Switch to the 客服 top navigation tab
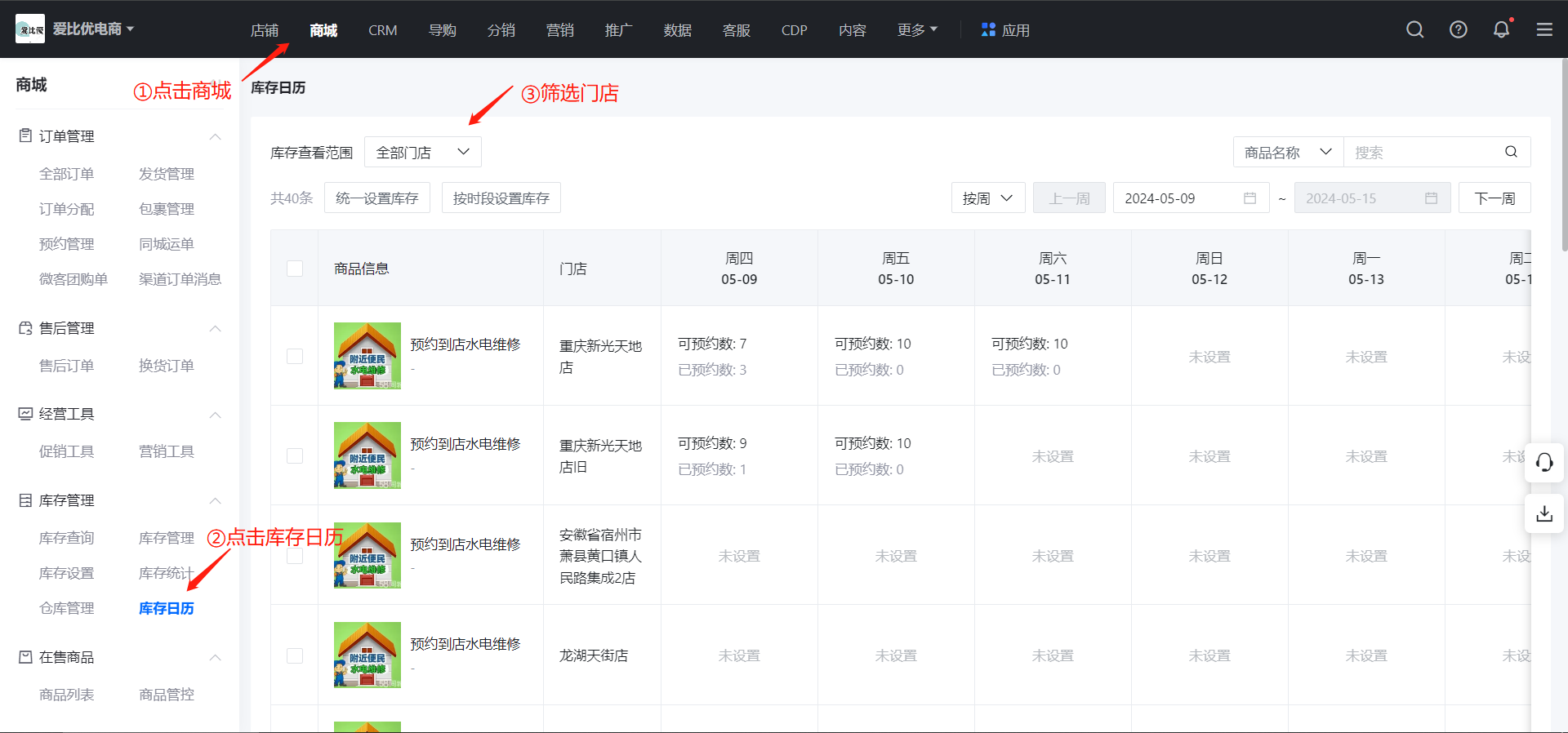The height and width of the screenshot is (733, 1568). pos(736,30)
